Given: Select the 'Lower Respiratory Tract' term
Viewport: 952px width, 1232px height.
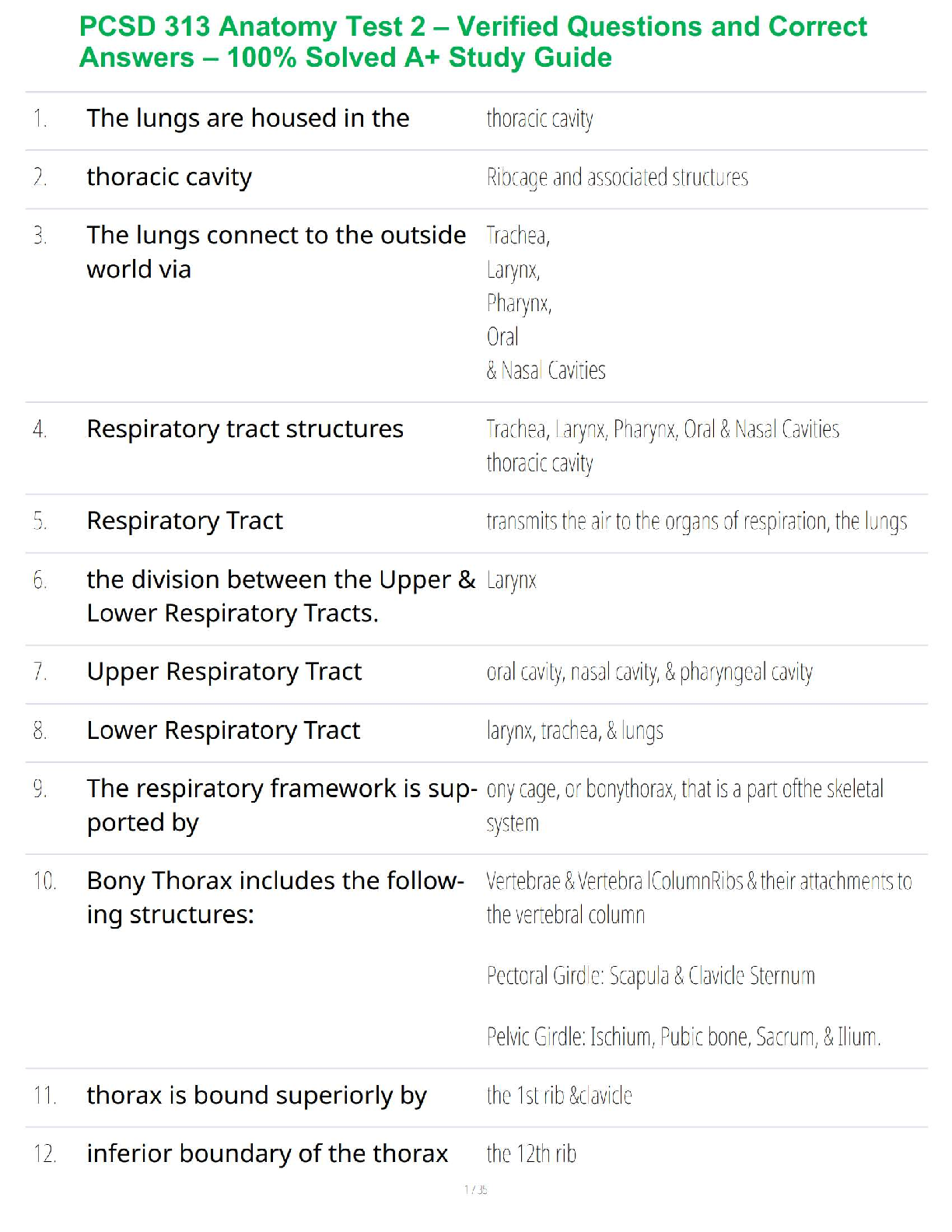Looking at the screenshot, I should (x=223, y=731).
